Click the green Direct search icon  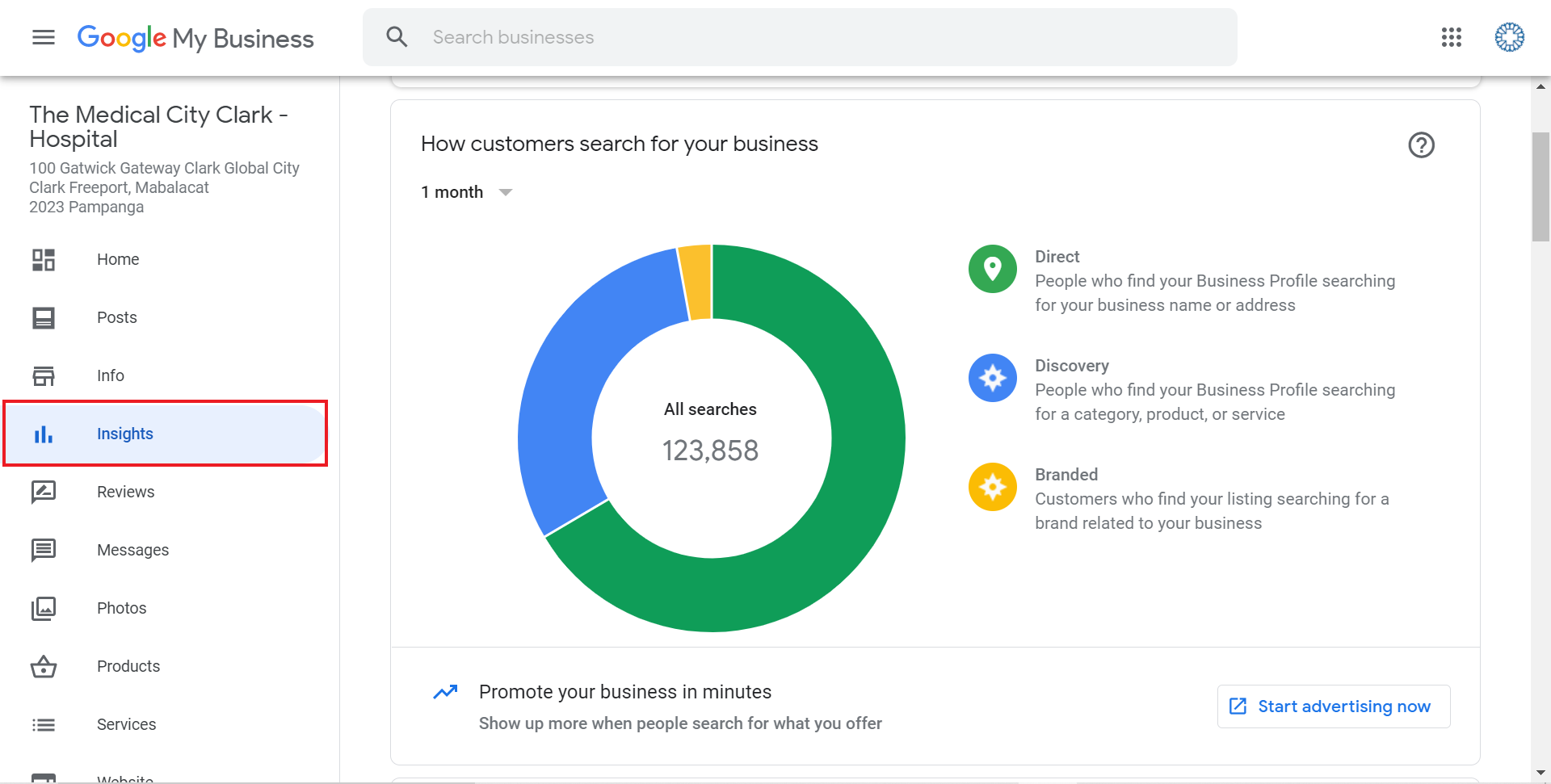point(992,269)
